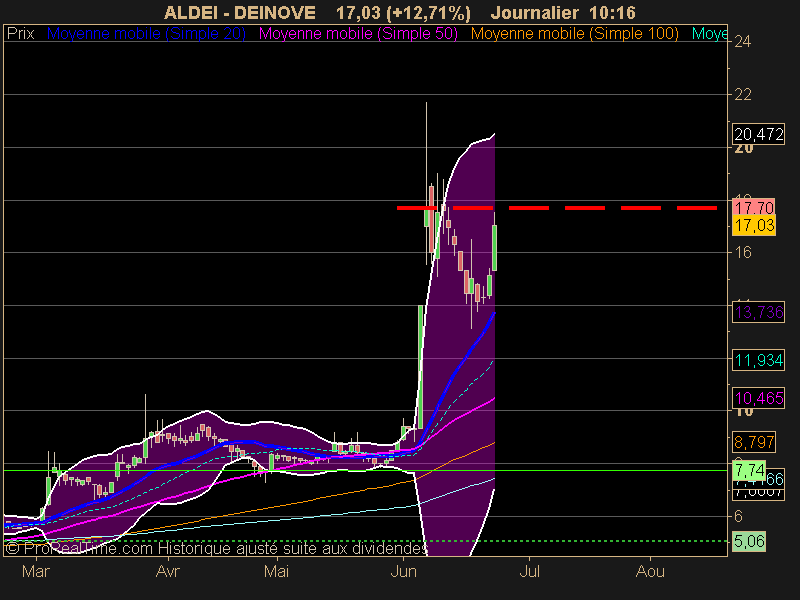Click the time display '10:16' in title
Image resolution: width=800 pixels, height=600 pixels.
[612, 13]
